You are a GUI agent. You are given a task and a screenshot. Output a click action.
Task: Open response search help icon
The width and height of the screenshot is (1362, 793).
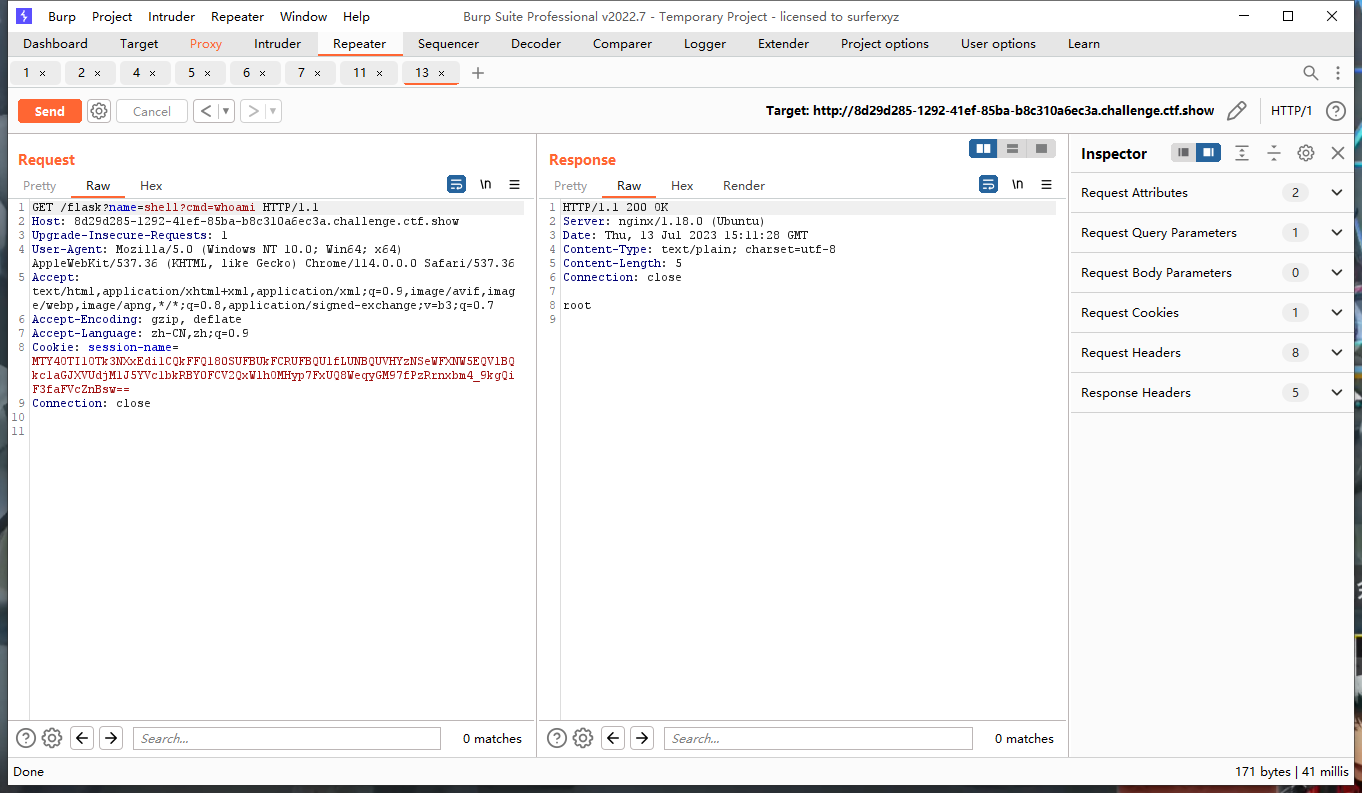point(558,738)
